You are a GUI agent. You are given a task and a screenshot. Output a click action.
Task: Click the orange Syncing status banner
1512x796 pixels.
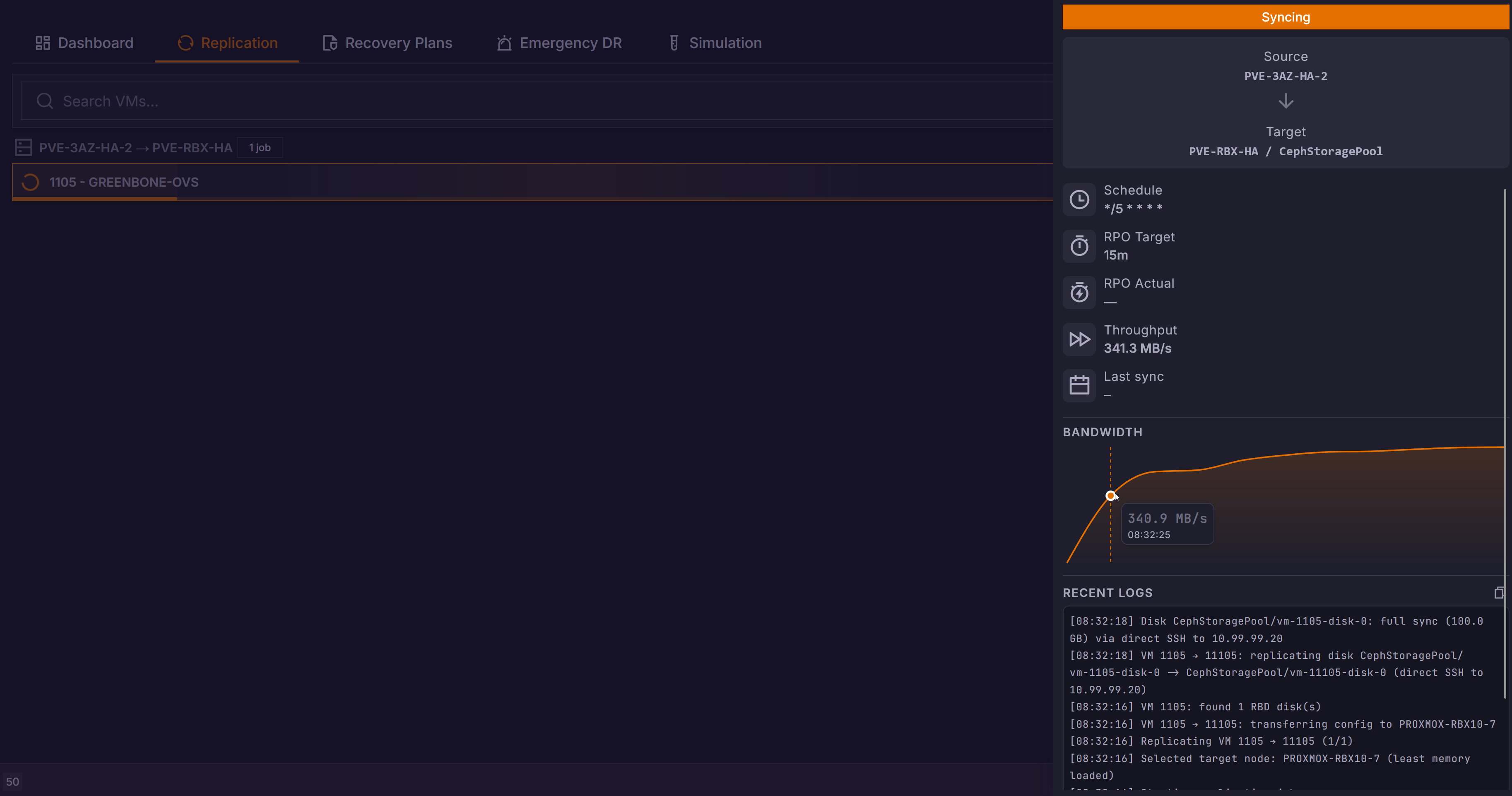click(1286, 17)
